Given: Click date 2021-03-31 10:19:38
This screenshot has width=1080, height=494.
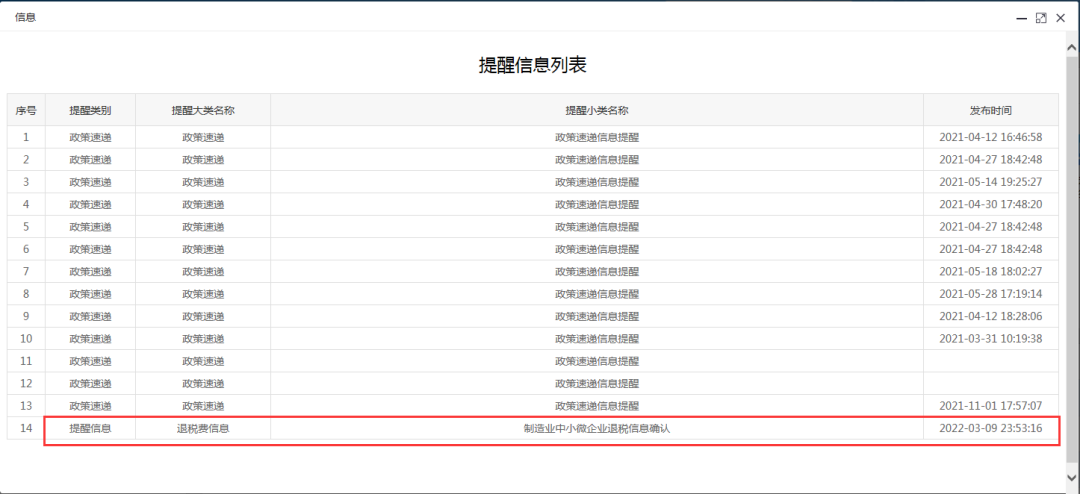Looking at the screenshot, I should coord(990,339).
